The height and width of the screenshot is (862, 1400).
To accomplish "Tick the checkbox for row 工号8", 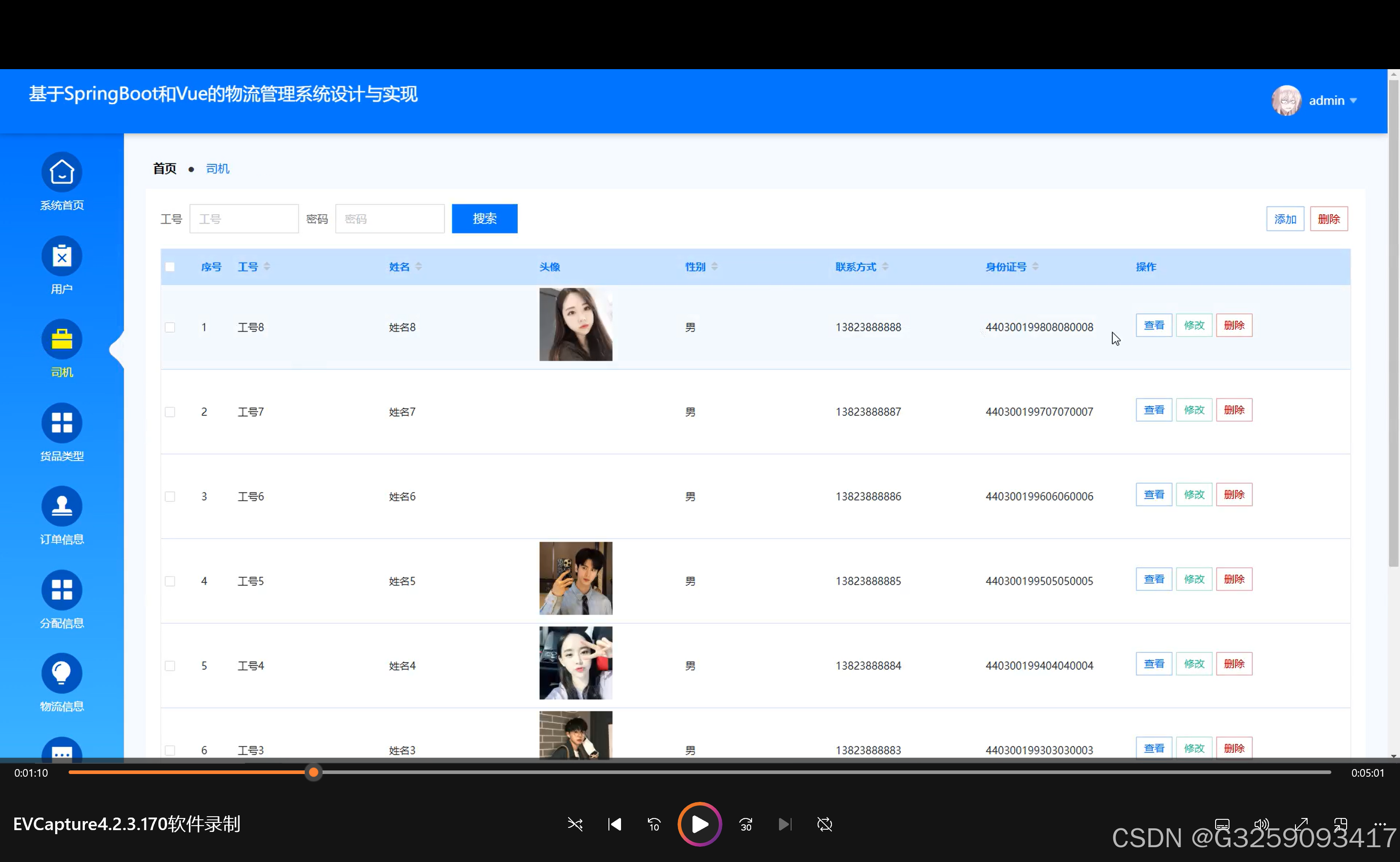I will tap(170, 327).
